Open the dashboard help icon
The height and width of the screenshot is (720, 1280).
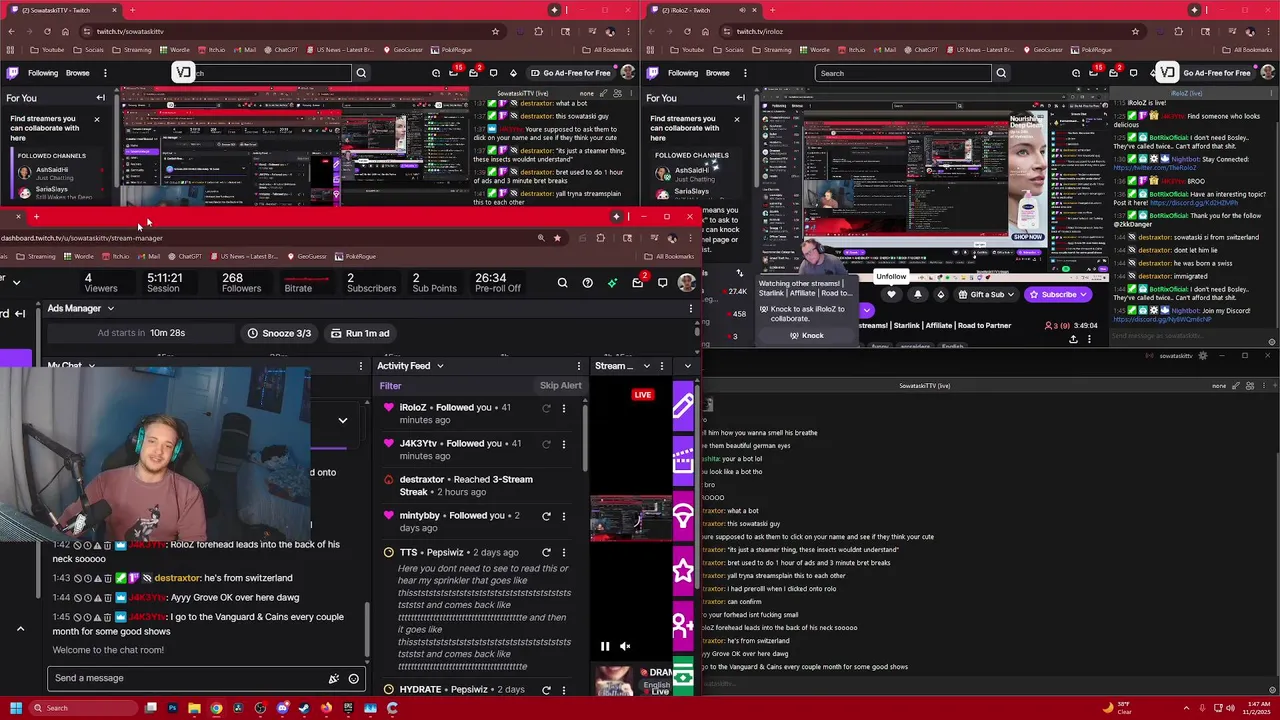(587, 283)
